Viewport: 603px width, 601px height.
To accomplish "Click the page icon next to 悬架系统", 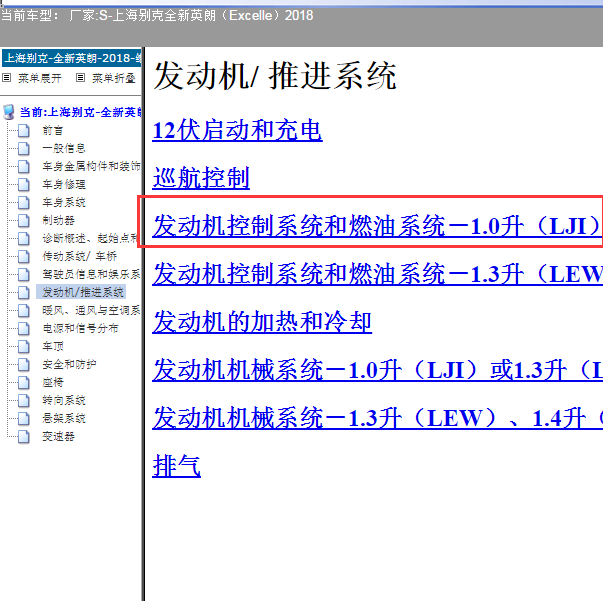I will (24, 418).
